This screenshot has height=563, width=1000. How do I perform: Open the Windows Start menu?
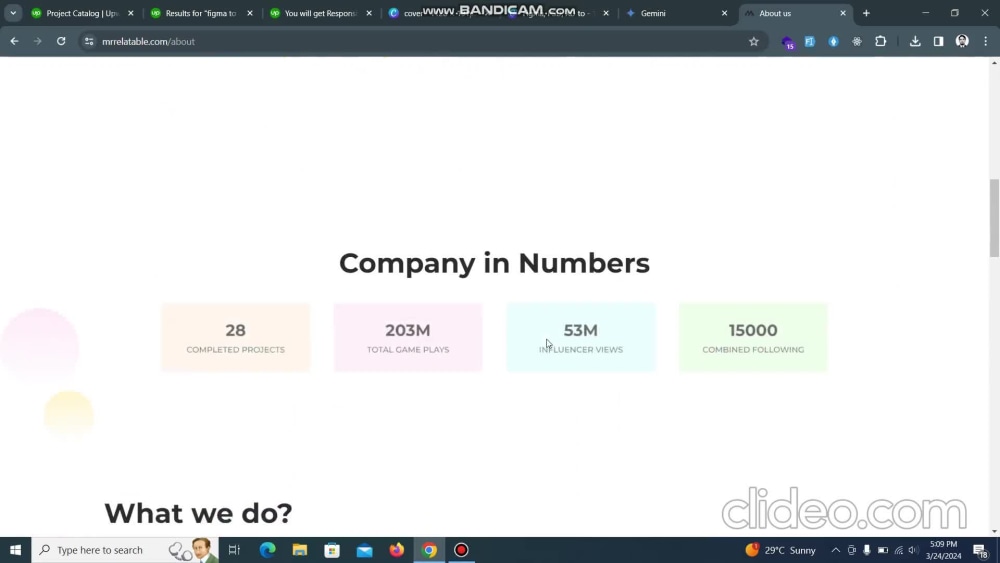pyautogui.click(x=15, y=550)
